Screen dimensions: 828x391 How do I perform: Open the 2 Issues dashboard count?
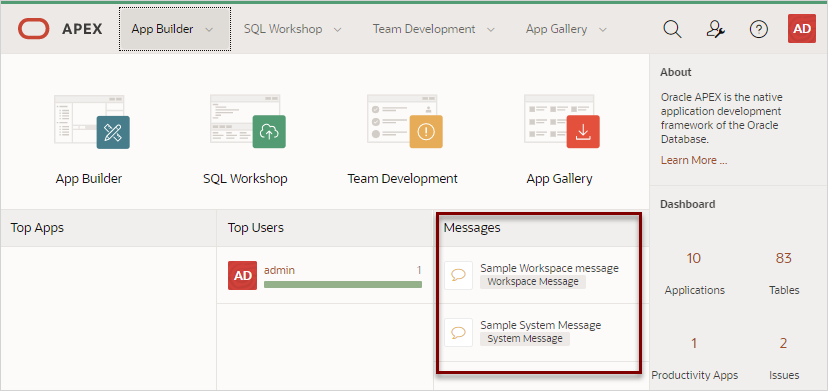click(x=783, y=343)
